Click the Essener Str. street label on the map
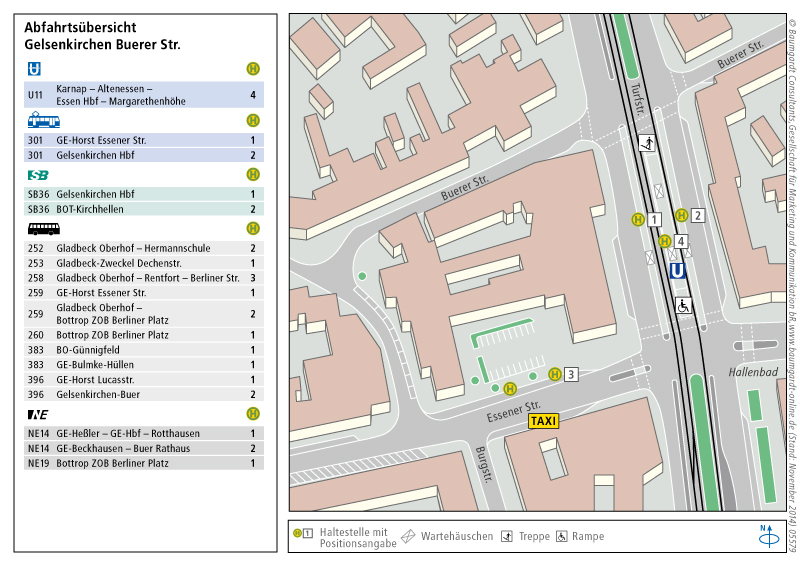 click(x=513, y=411)
